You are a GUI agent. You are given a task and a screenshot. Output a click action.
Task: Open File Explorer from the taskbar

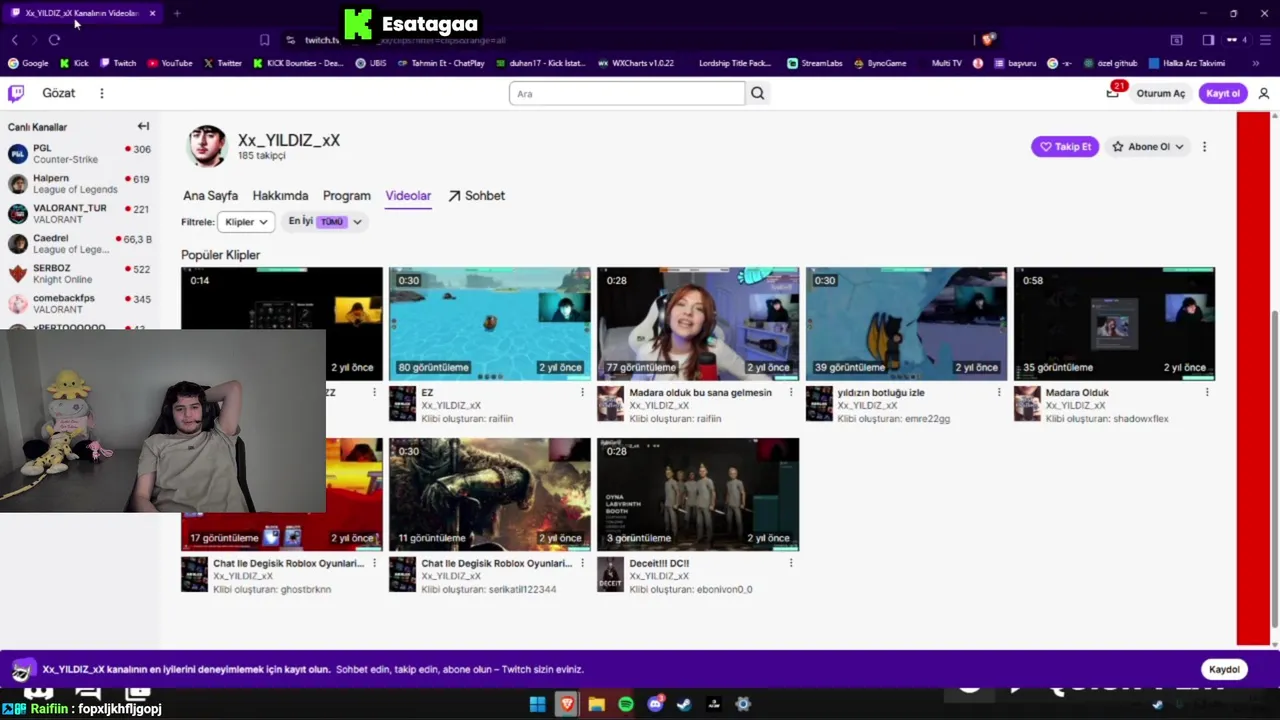click(597, 704)
